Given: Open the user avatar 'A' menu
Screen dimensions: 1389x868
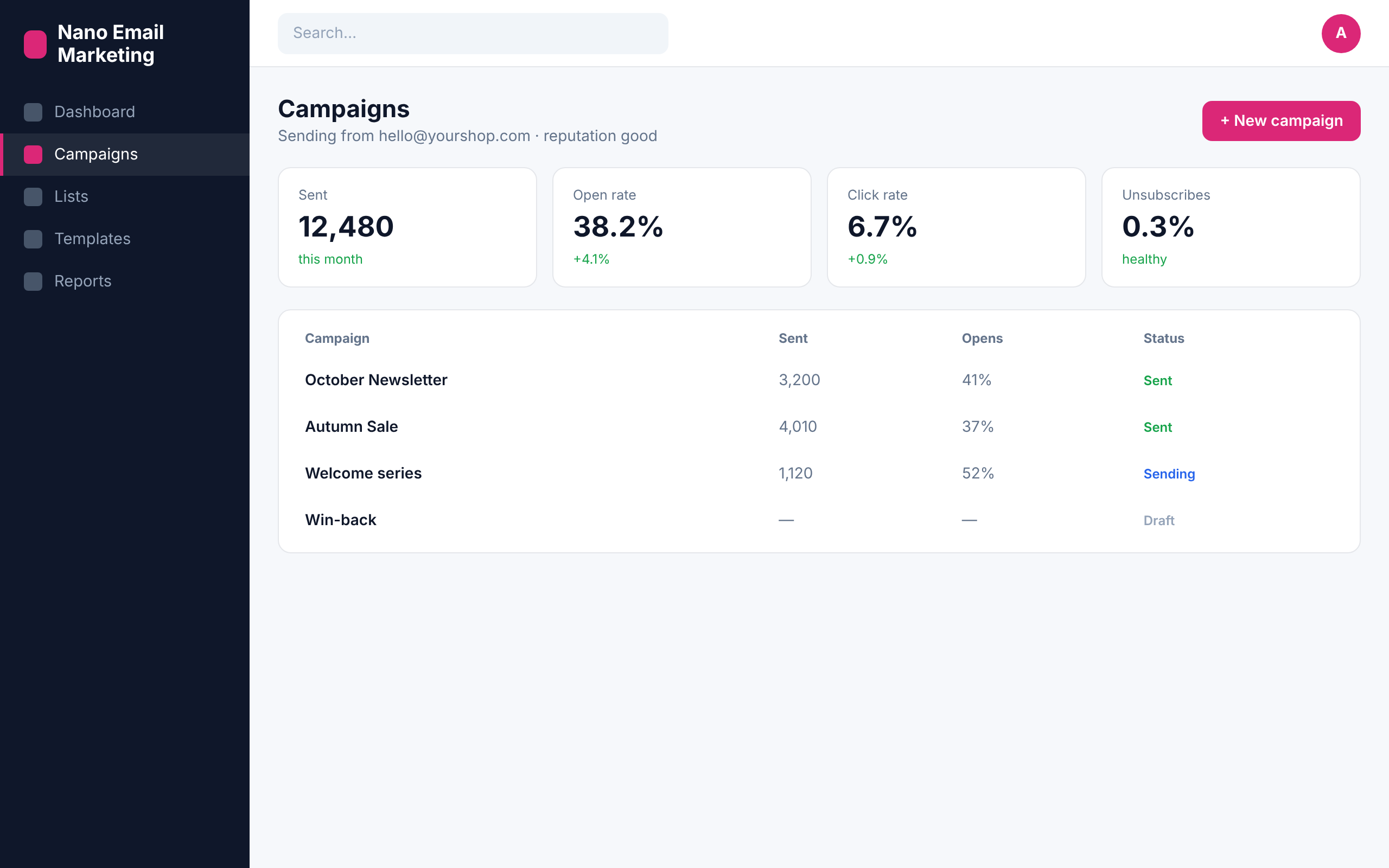Looking at the screenshot, I should [1341, 33].
